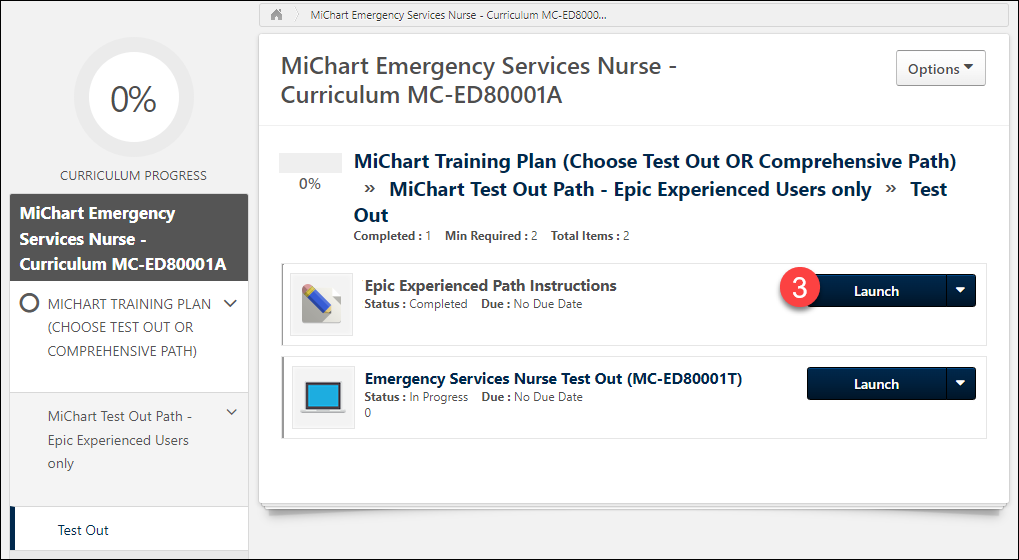
Task: Launch Emergency Services Nurse Test Out
Action: click(x=876, y=384)
